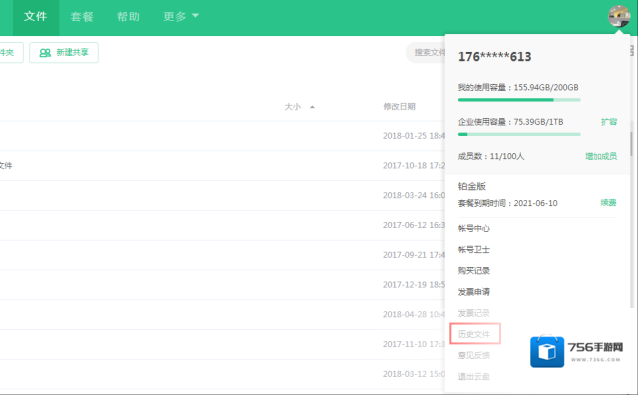The width and height of the screenshot is (638, 395).
Task: Toggle the sort arrow beside 大小
Action: click(312, 107)
